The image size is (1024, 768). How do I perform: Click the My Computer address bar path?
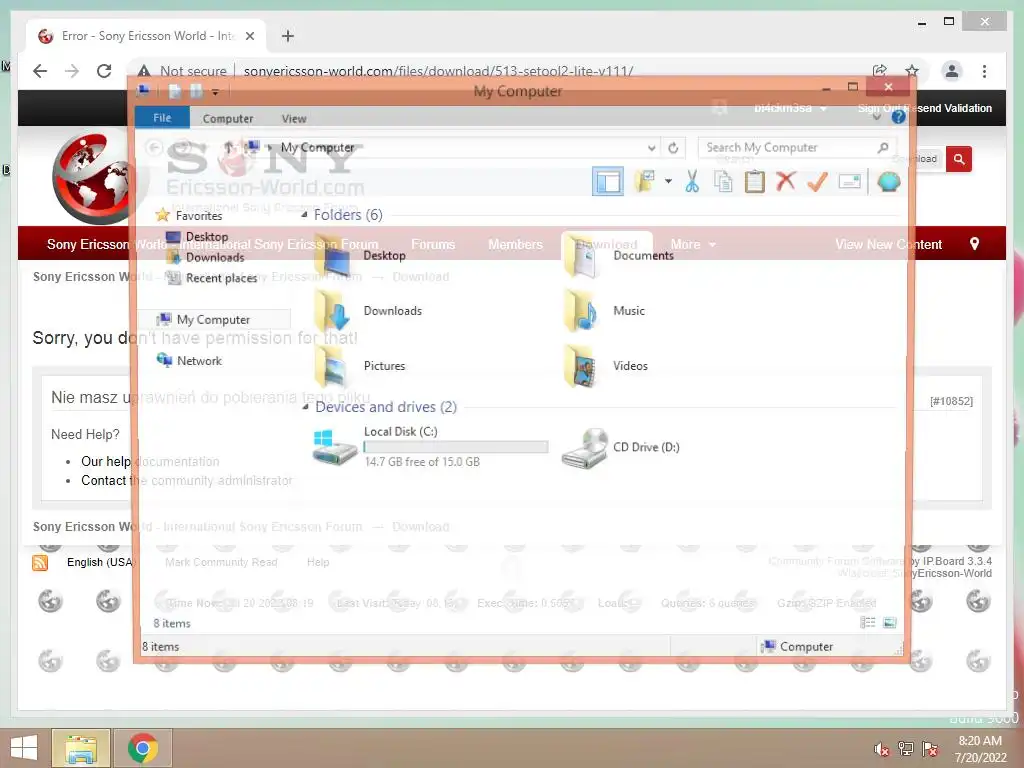tap(317, 148)
